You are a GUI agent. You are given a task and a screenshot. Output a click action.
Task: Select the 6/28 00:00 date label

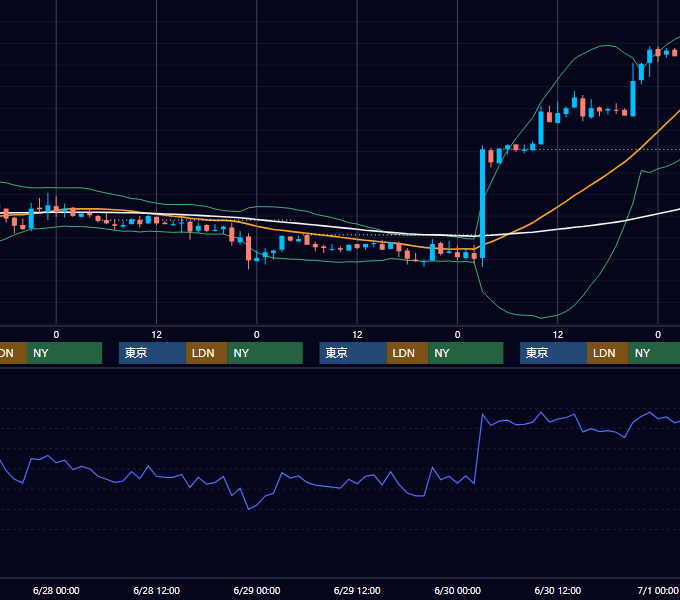pos(56,590)
